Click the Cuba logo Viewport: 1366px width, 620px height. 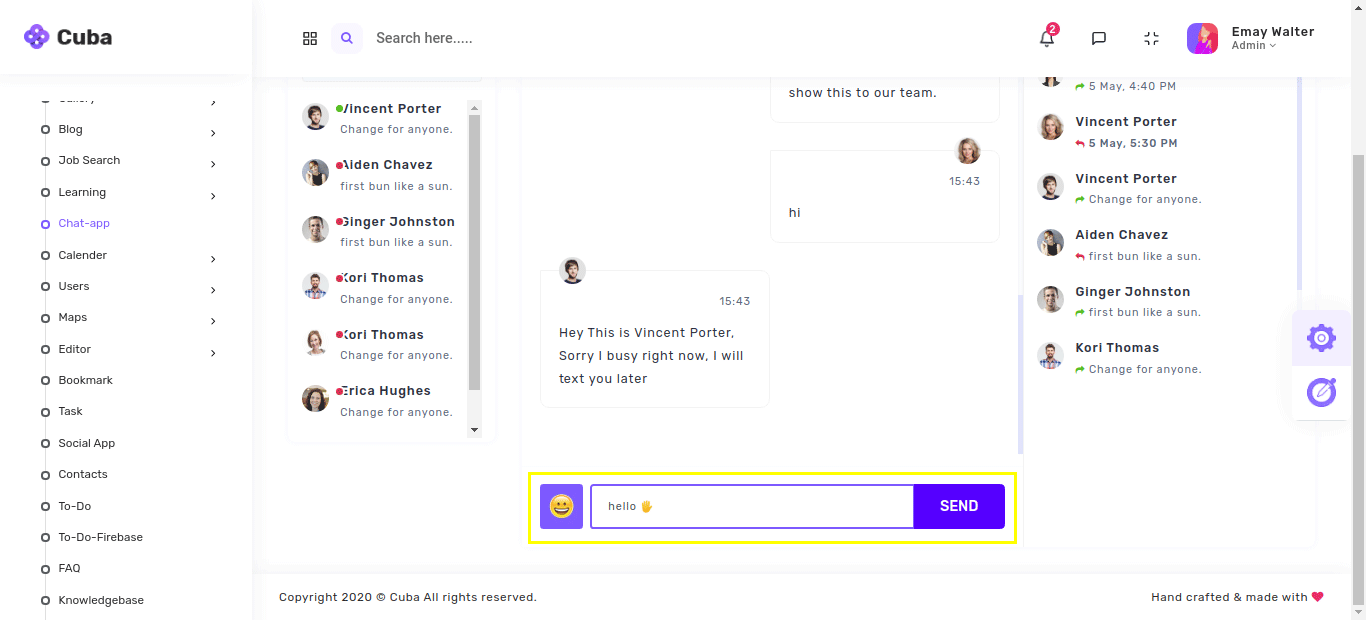[x=68, y=37]
